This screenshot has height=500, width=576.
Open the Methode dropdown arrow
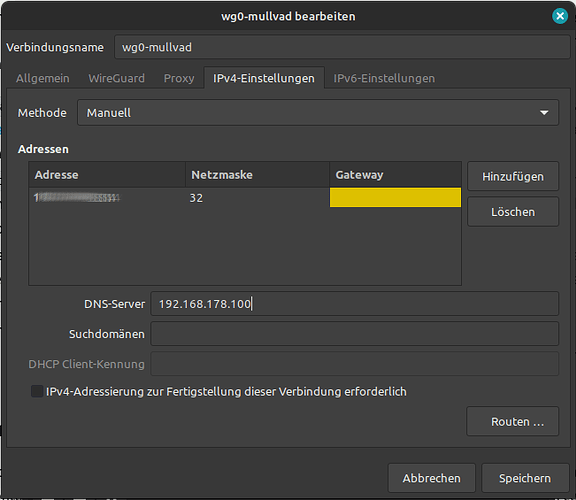[x=544, y=113]
